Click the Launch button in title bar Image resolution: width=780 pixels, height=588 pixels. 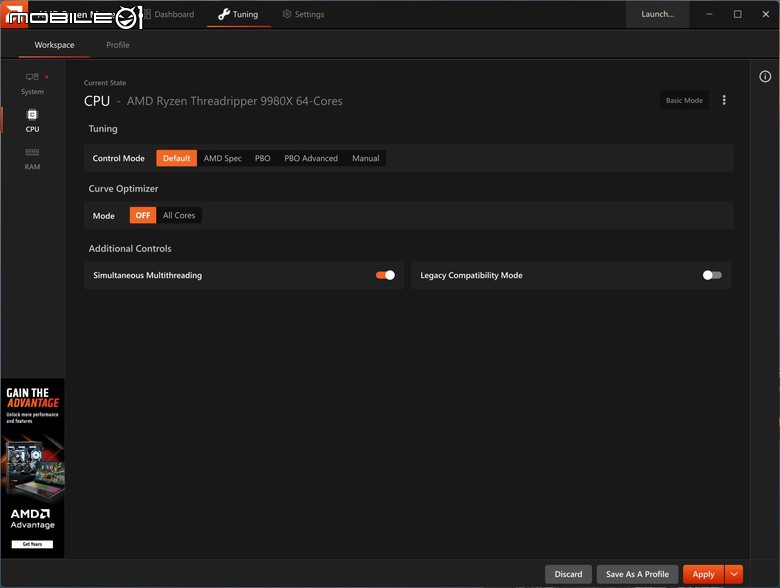(x=657, y=14)
